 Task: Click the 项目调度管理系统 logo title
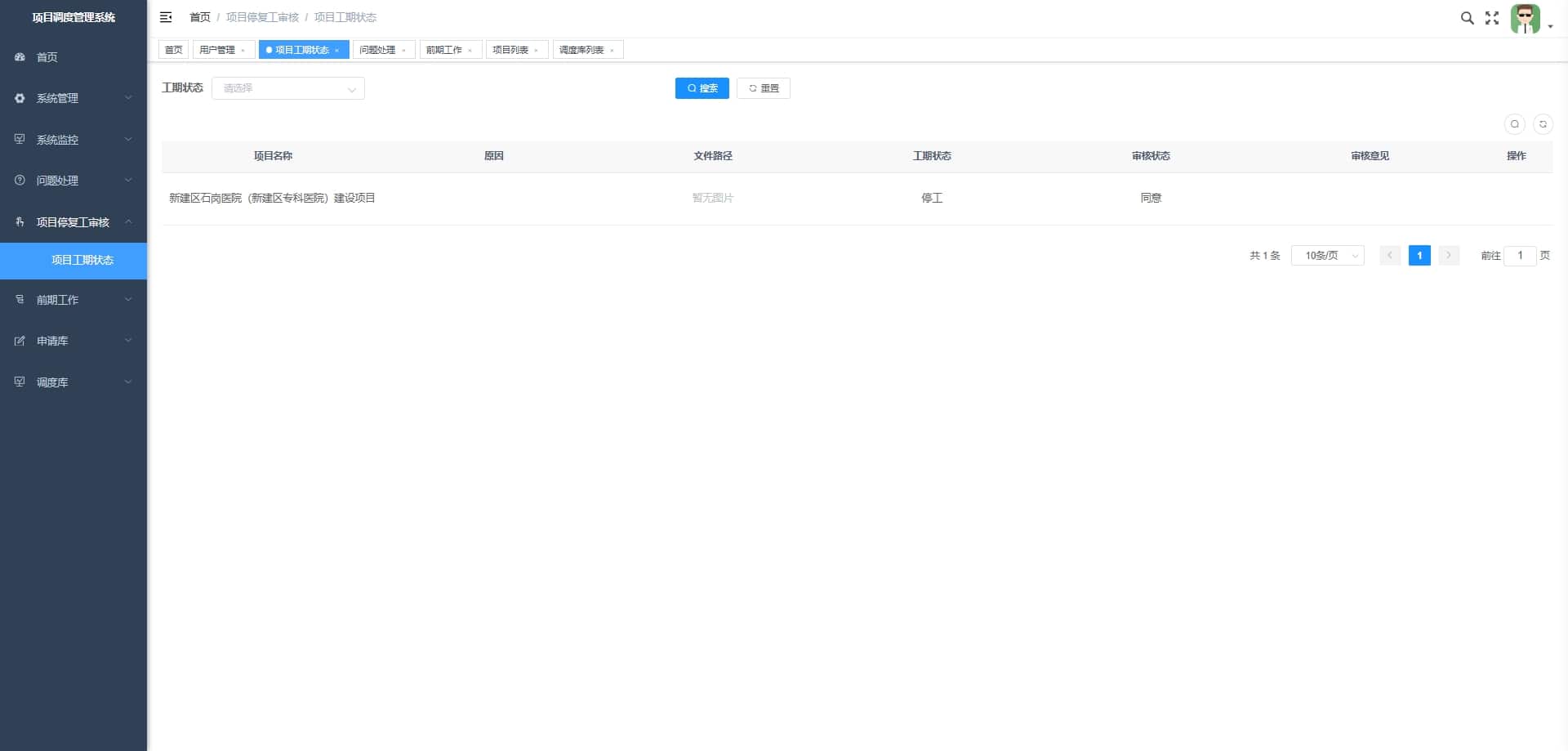[x=73, y=17]
